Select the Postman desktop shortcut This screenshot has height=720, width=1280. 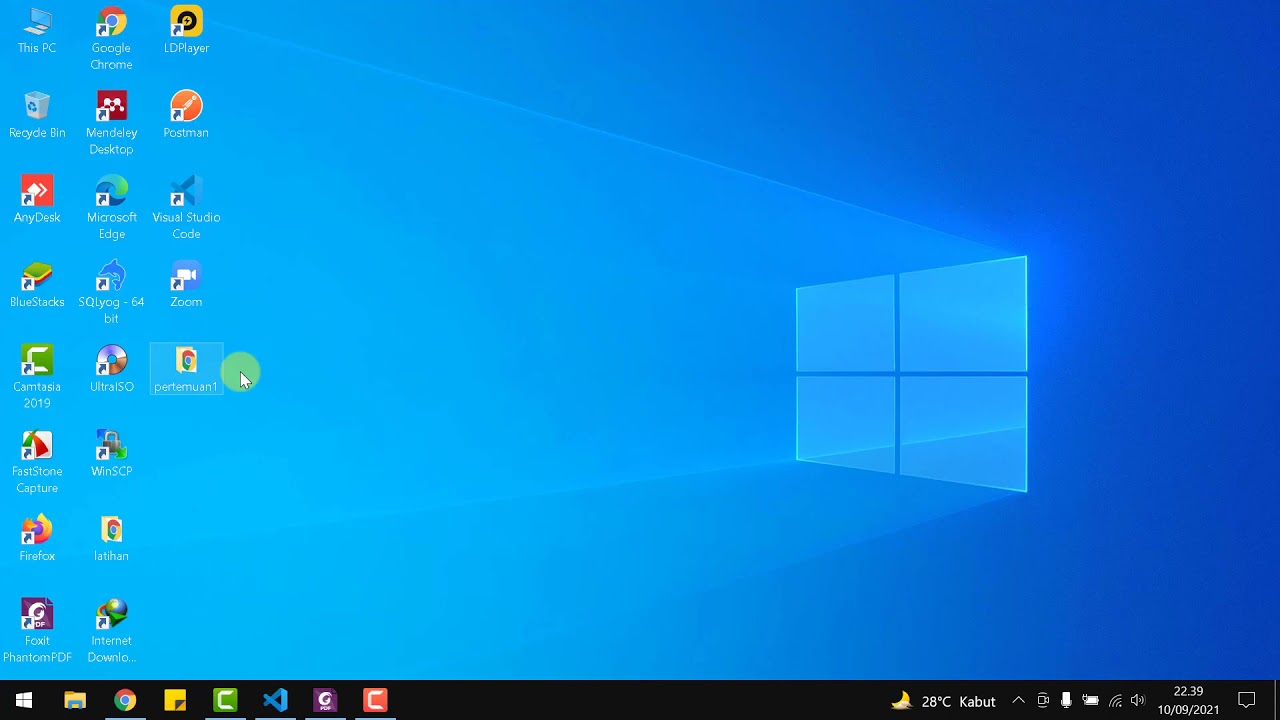[x=186, y=116]
